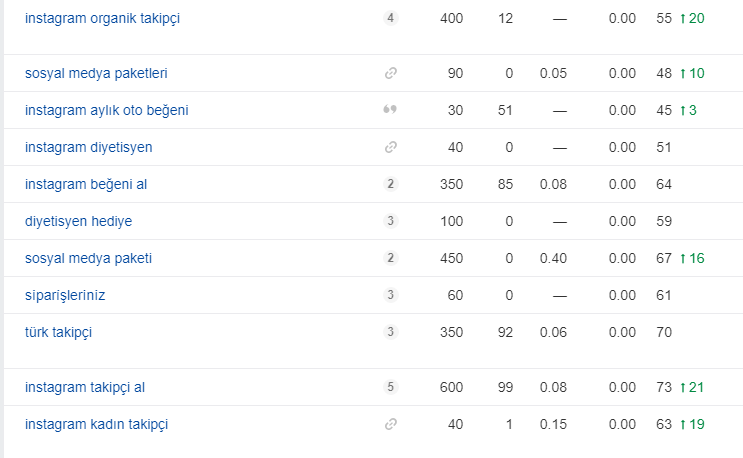The width and height of the screenshot is (743, 458).
Task: Open the instagram aylık oto beğeni keyword
Action: click(107, 110)
